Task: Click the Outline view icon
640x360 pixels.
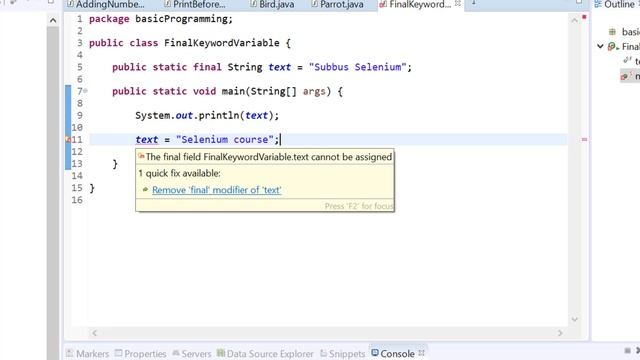Action: pyautogui.click(x=598, y=4)
